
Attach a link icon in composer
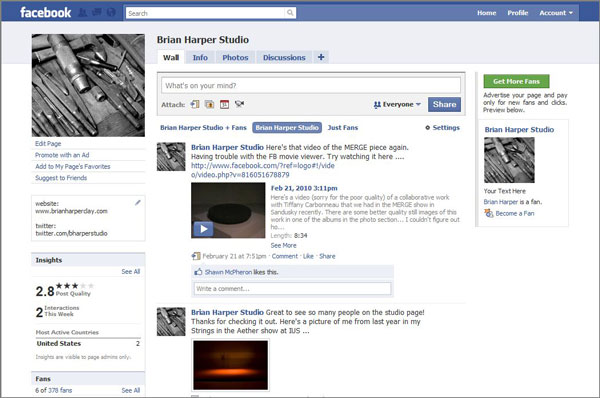coord(195,104)
